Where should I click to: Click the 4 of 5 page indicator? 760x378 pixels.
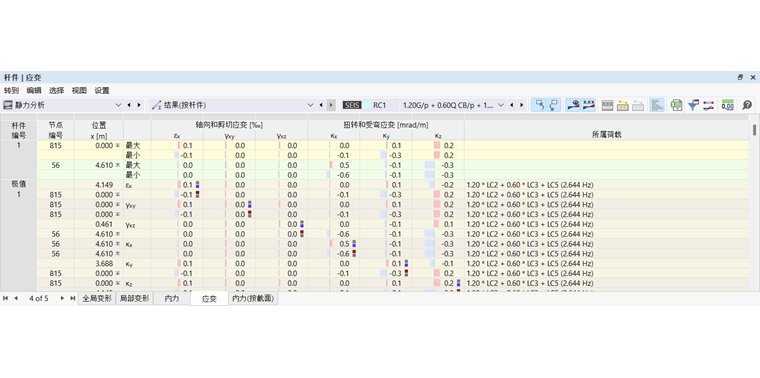pyautogui.click(x=39, y=299)
